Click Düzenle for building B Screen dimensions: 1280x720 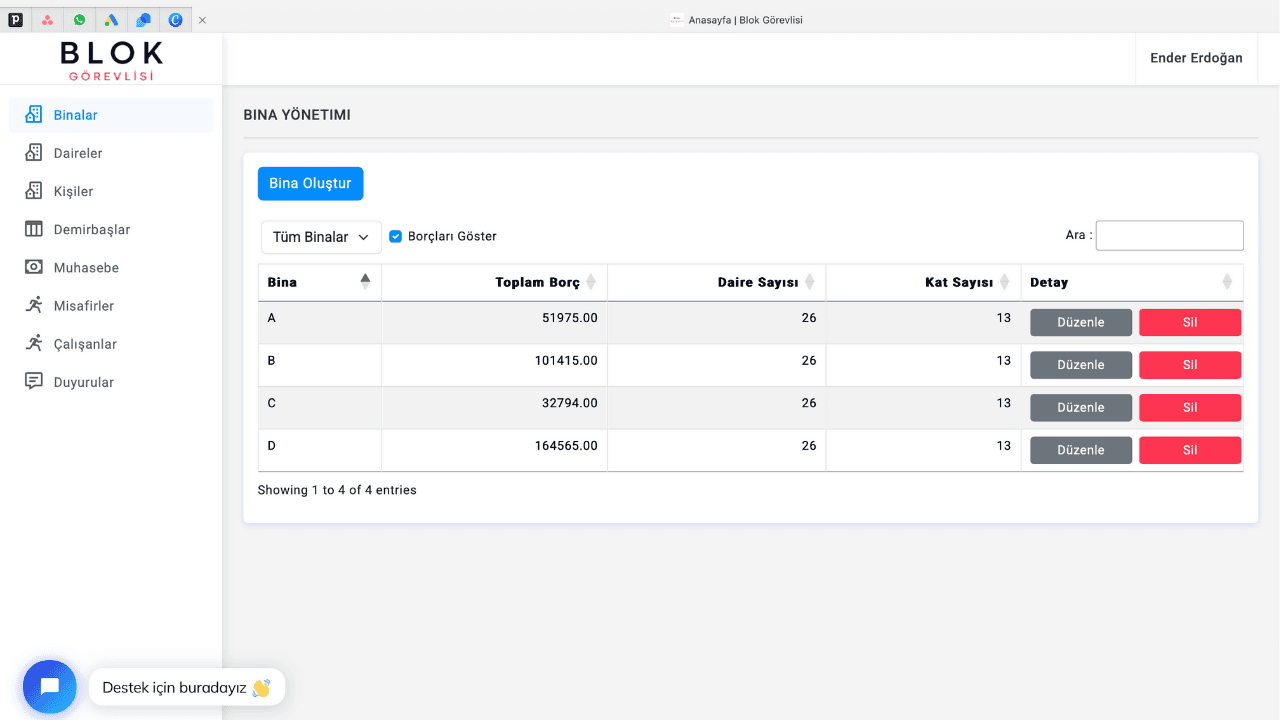(x=1081, y=365)
